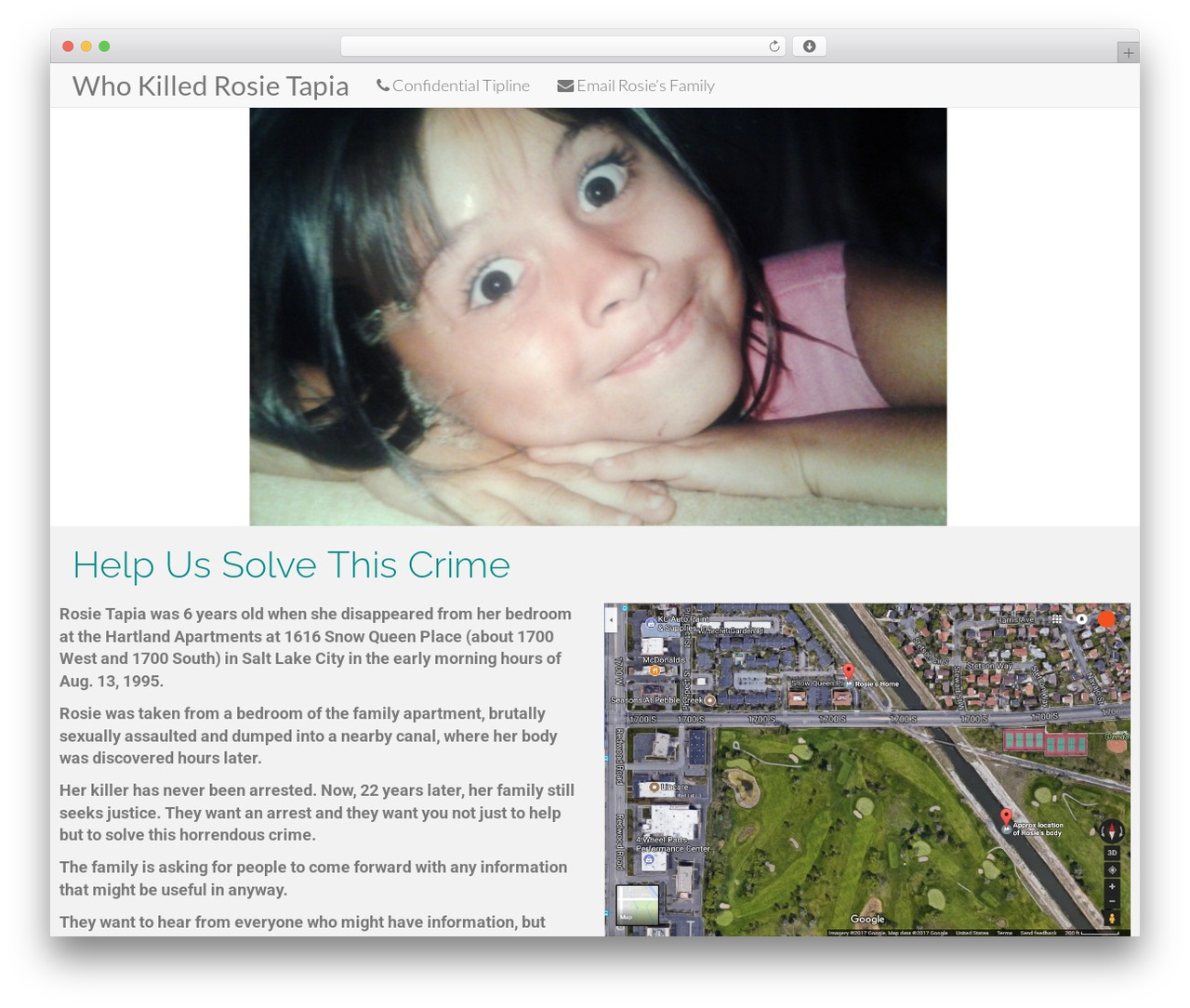Screen dimensions: 1190x1008
Task: Click the paragraph starting 'The family is asking'
Action: tap(313, 878)
